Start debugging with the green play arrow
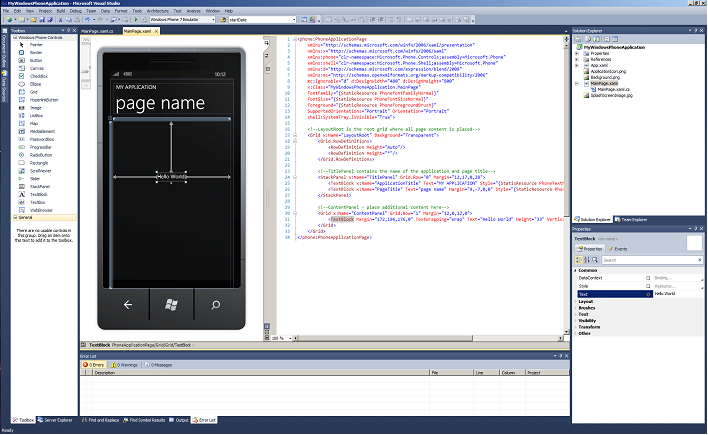 136,20
